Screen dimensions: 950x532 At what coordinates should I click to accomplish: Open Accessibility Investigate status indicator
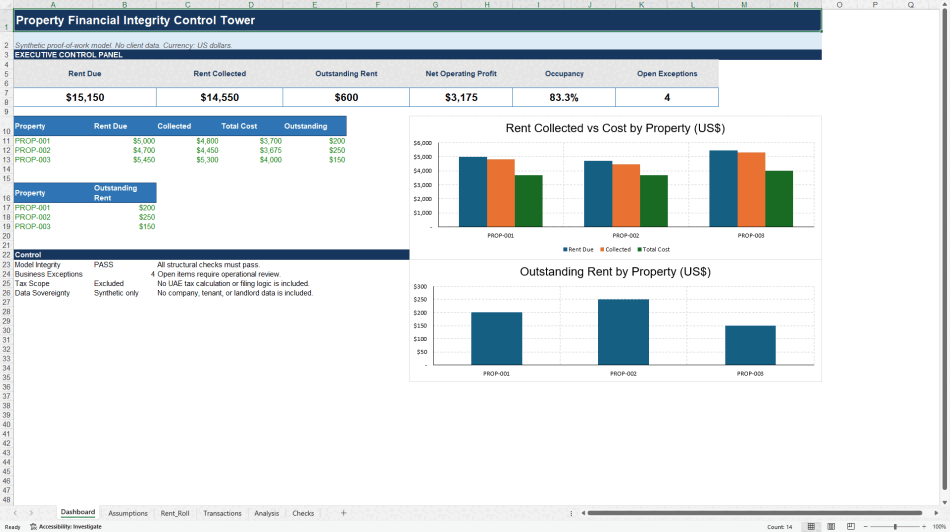66,527
